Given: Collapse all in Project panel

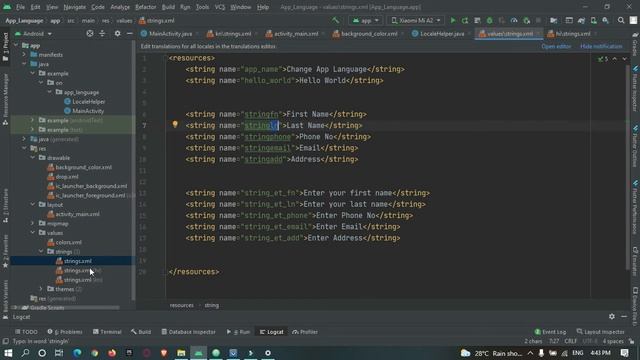Looking at the screenshot, I should click(x=102, y=33).
